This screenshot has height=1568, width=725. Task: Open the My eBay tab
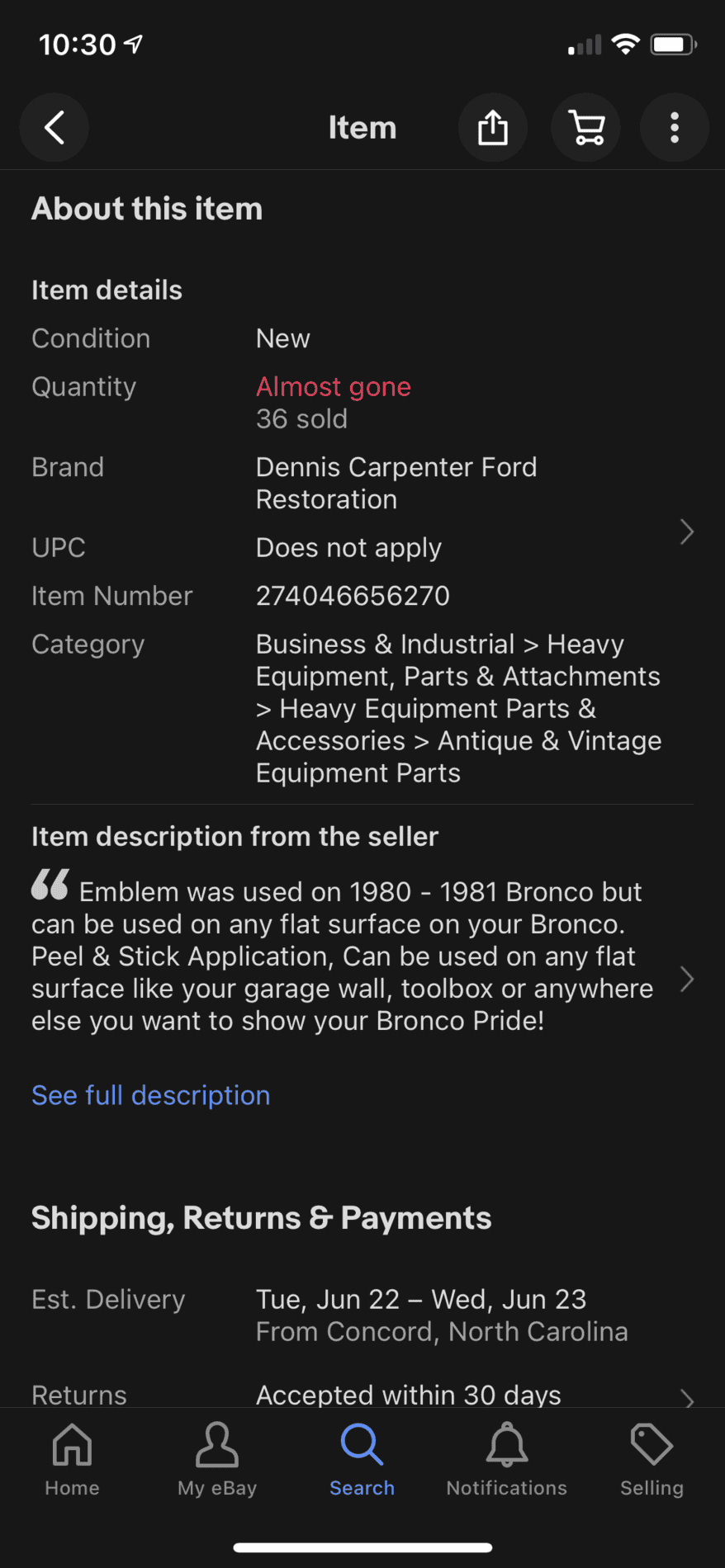pos(217,1459)
